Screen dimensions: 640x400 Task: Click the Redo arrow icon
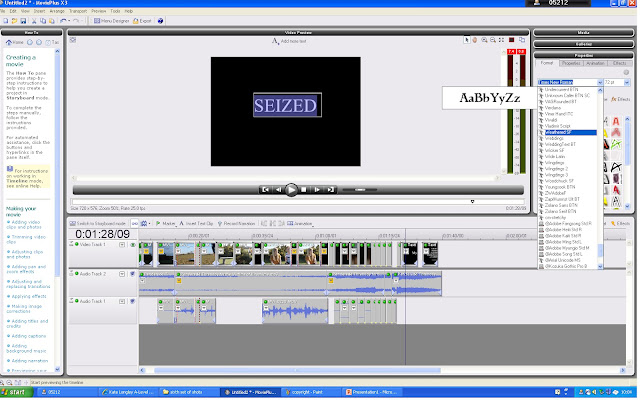click(x=76, y=21)
